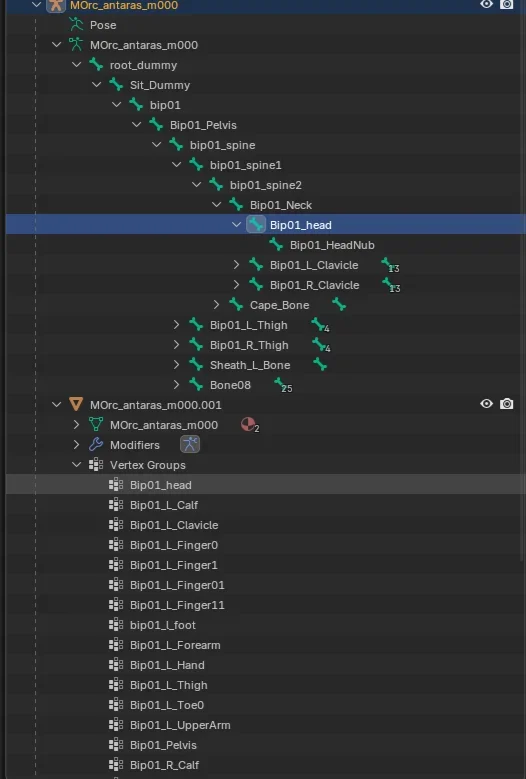
Task: Collapse the MOrc_antaras_m000.001 mesh object
Action: click(57, 404)
